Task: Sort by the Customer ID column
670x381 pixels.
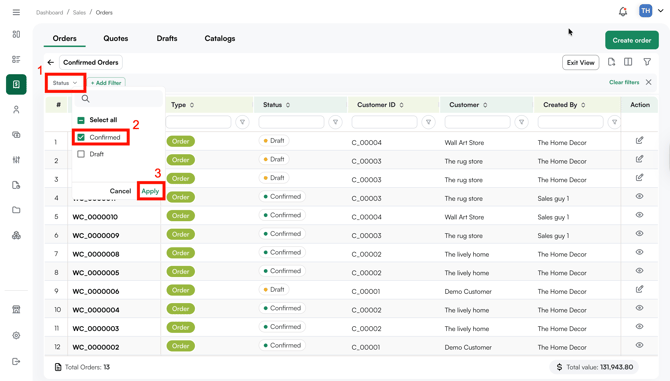Action: (x=401, y=105)
